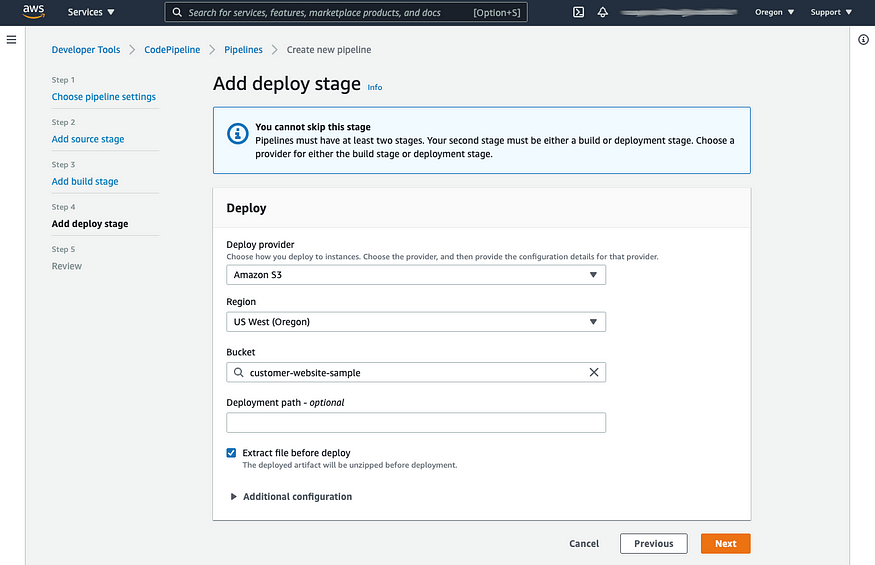Cancel pipeline creation
The height and width of the screenshot is (565, 875).
(x=584, y=543)
